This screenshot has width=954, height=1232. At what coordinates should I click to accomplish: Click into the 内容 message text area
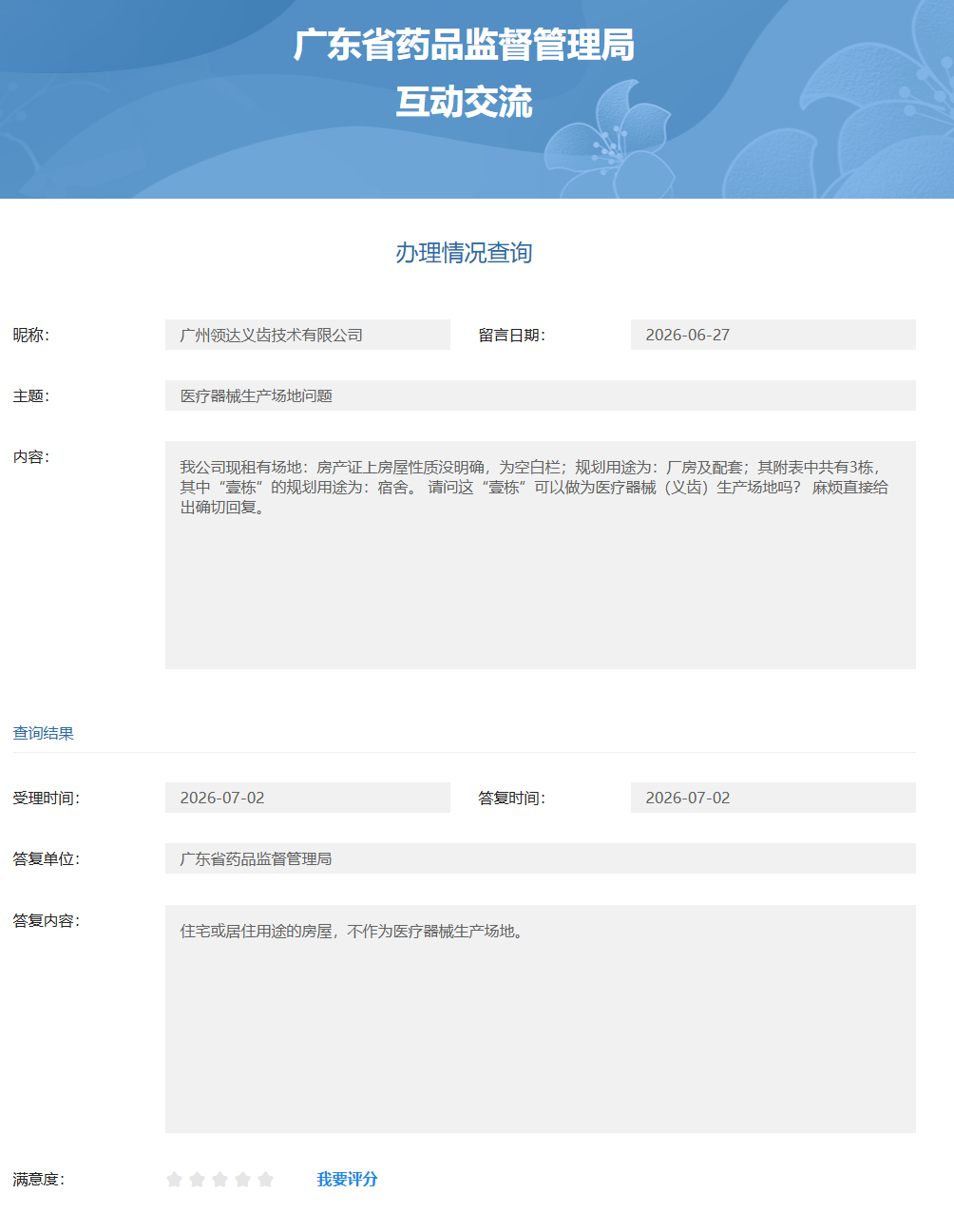[x=541, y=555]
